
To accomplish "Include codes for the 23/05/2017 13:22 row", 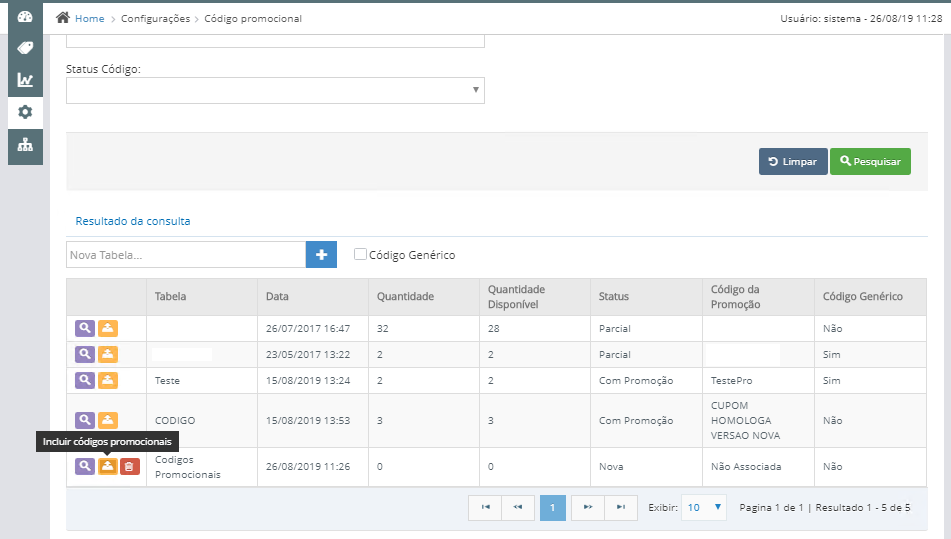I will 108,354.
